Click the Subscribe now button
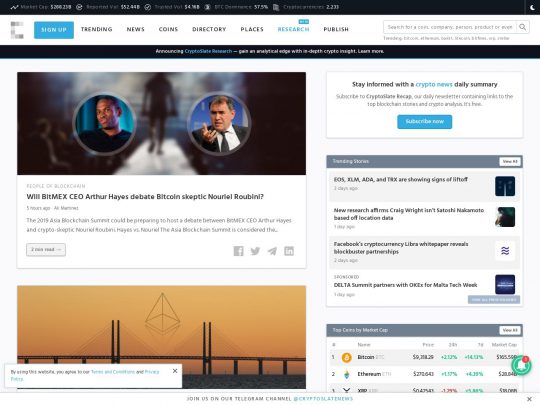The image size is (540, 405). tap(424, 122)
